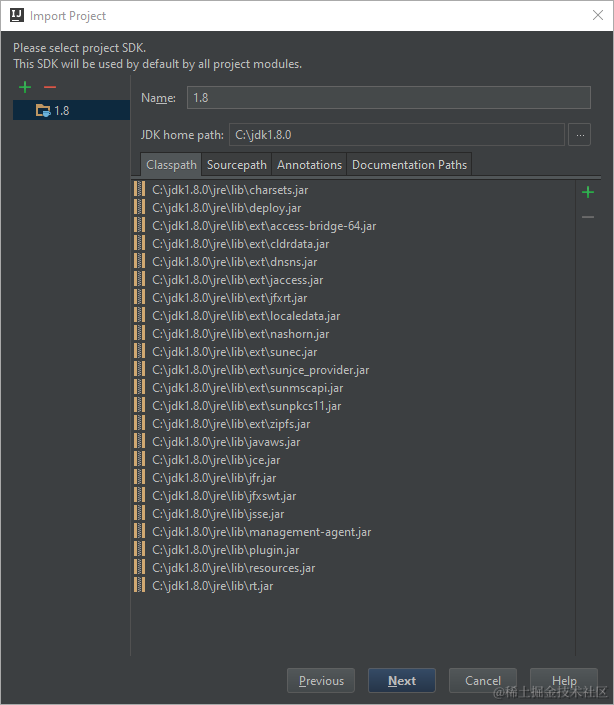The image size is (614, 705).
Task: Open Help for this dialog
Action: click(564, 681)
